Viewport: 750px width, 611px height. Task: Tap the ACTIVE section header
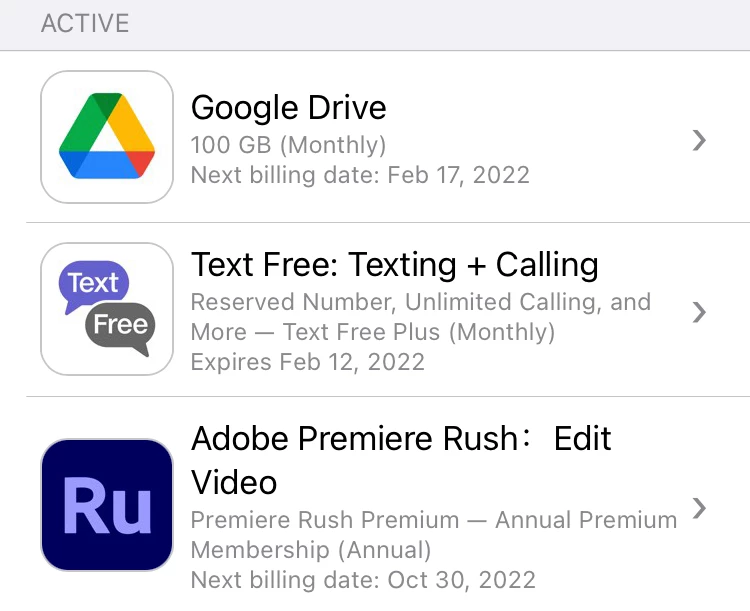pyautogui.click(x=85, y=23)
